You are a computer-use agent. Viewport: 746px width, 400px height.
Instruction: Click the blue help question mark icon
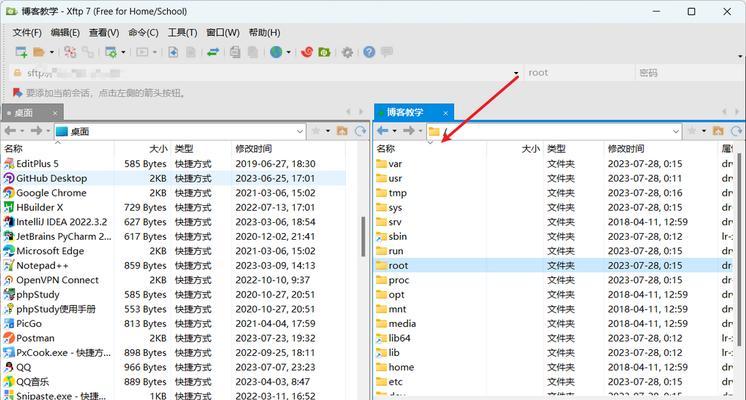tap(369, 52)
